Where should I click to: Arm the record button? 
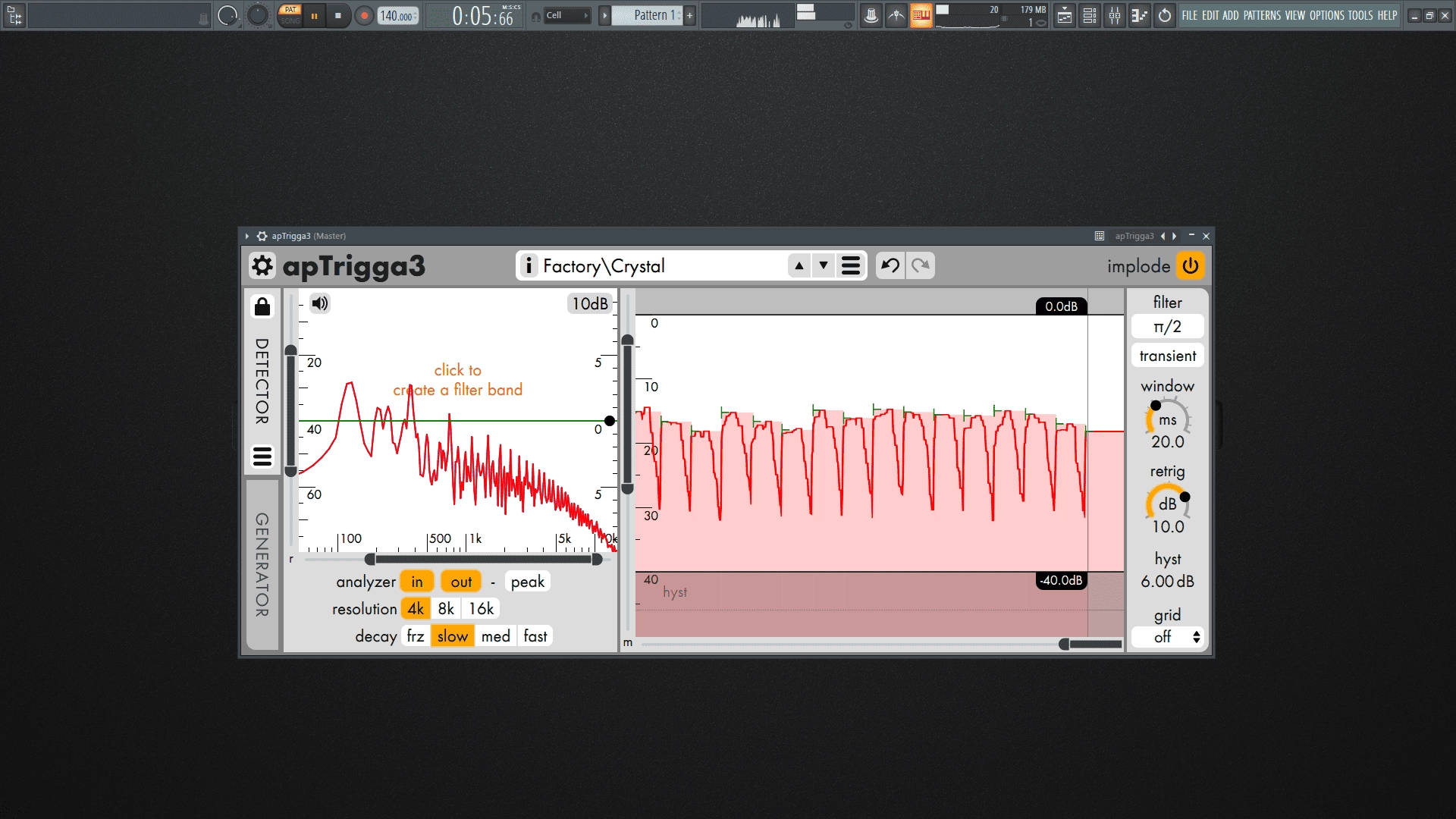click(x=365, y=15)
